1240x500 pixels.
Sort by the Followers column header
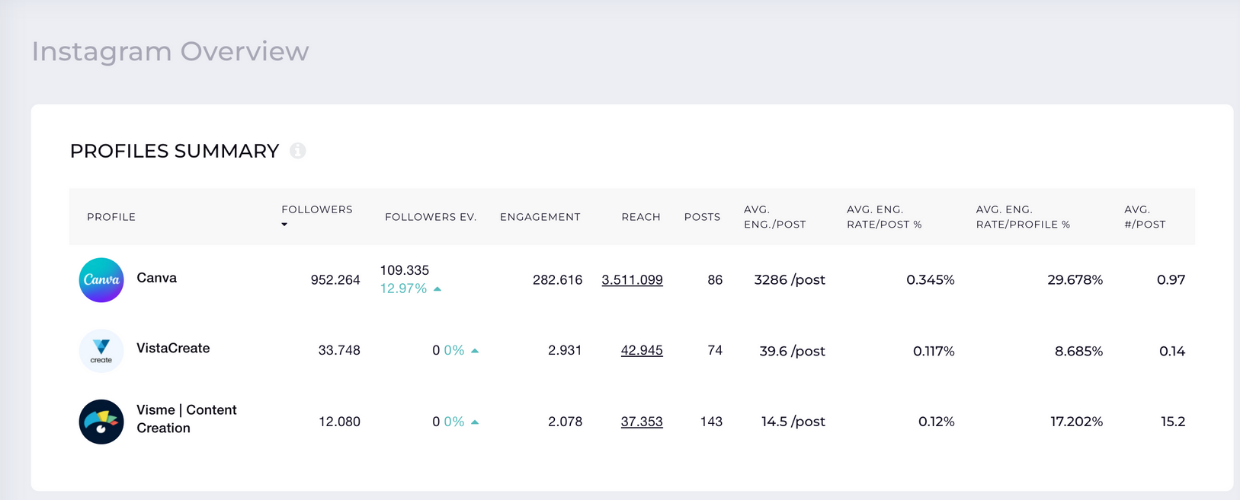[x=317, y=210]
